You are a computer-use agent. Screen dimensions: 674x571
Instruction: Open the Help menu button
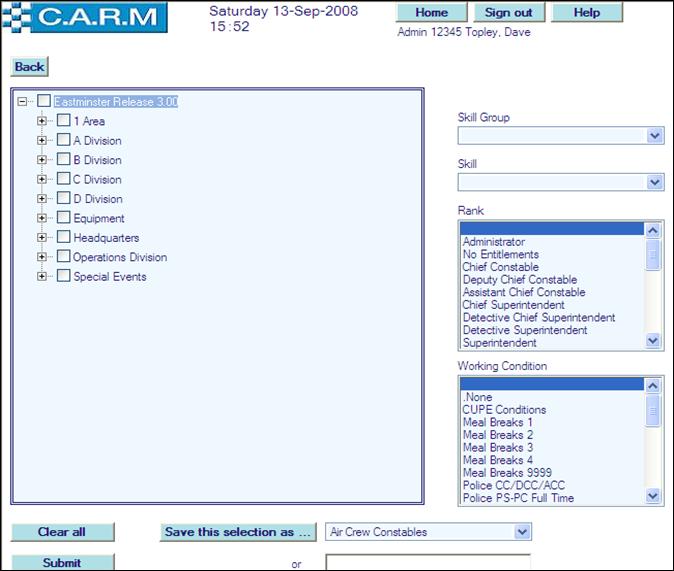click(587, 13)
